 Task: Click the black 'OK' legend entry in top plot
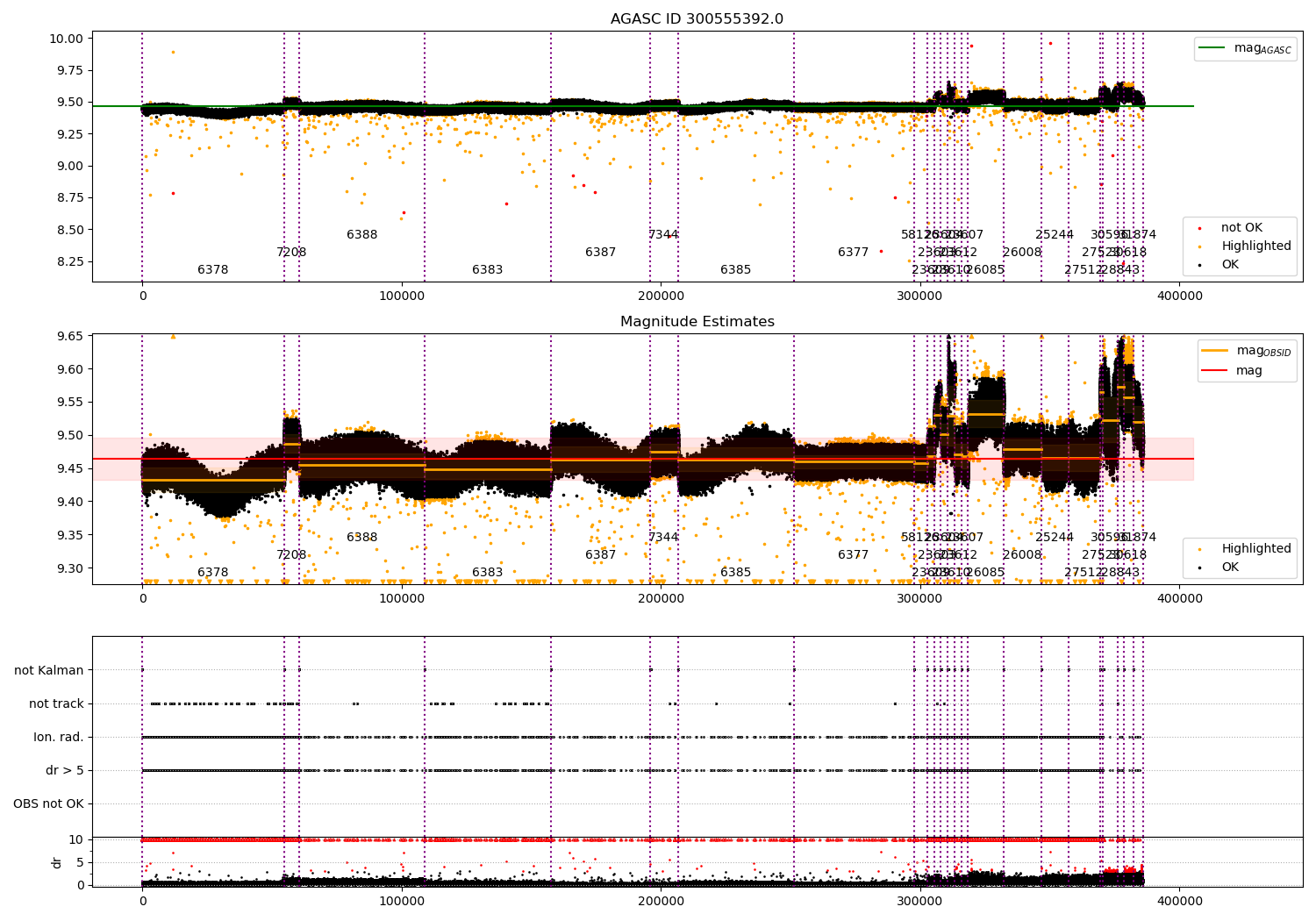1219,264
